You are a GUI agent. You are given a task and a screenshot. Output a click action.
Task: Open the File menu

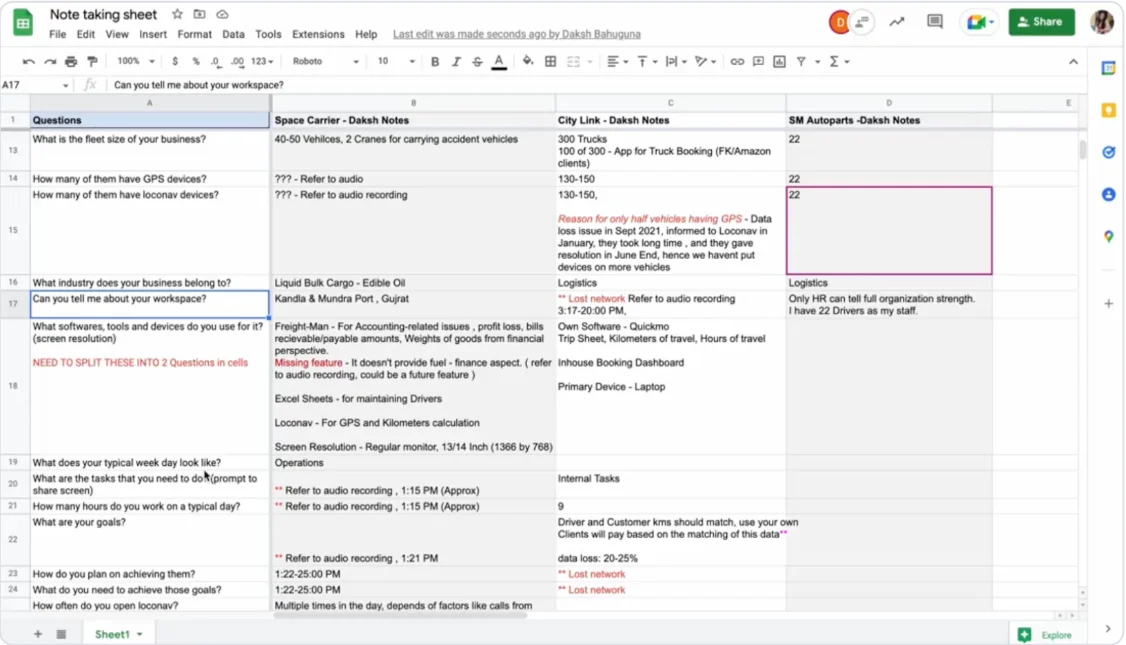(57, 34)
